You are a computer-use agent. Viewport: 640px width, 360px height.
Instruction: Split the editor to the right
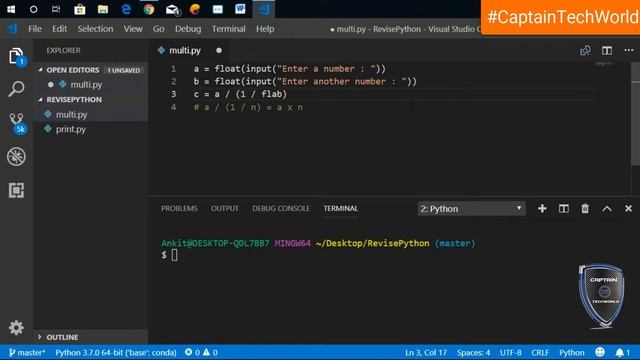(x=607, y=50)
